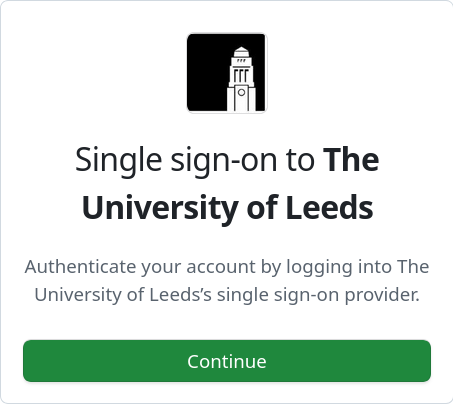Click the bold word 'The' in the heading
The height and width of the screenshot is (405, 453).
point(351,160)
